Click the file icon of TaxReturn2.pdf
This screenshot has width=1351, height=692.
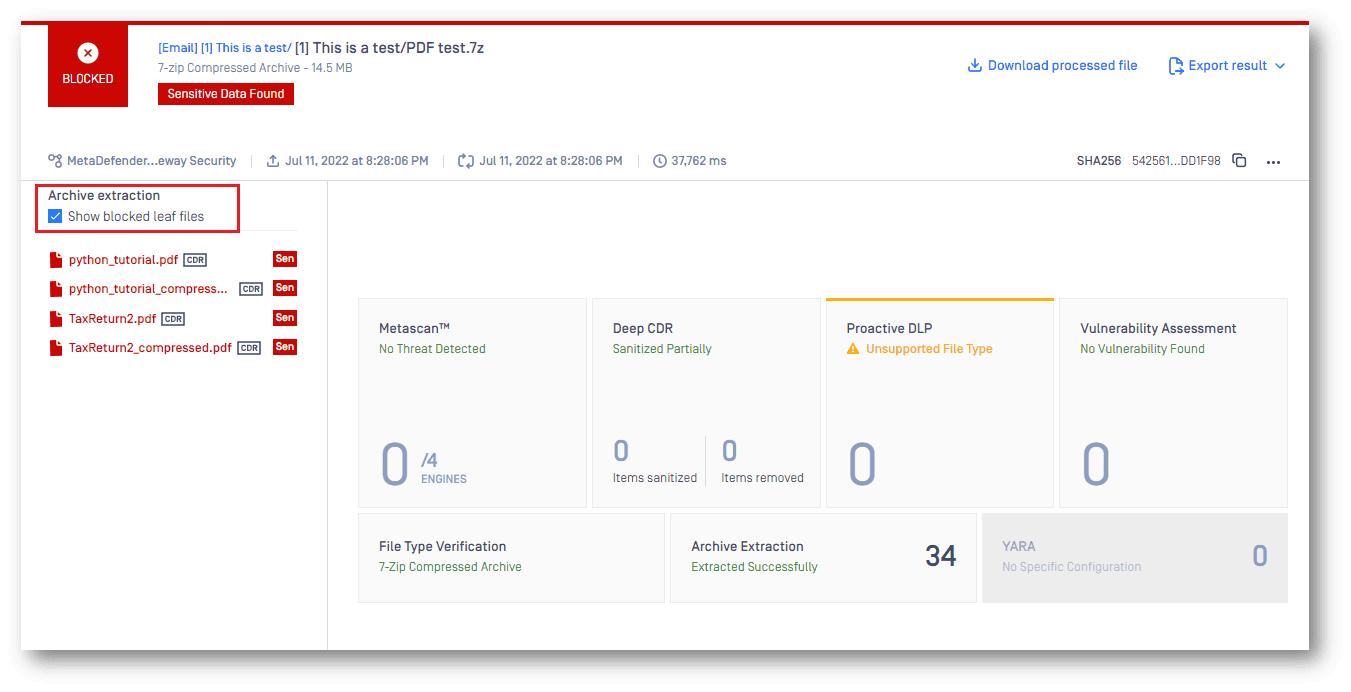point(56,319)
